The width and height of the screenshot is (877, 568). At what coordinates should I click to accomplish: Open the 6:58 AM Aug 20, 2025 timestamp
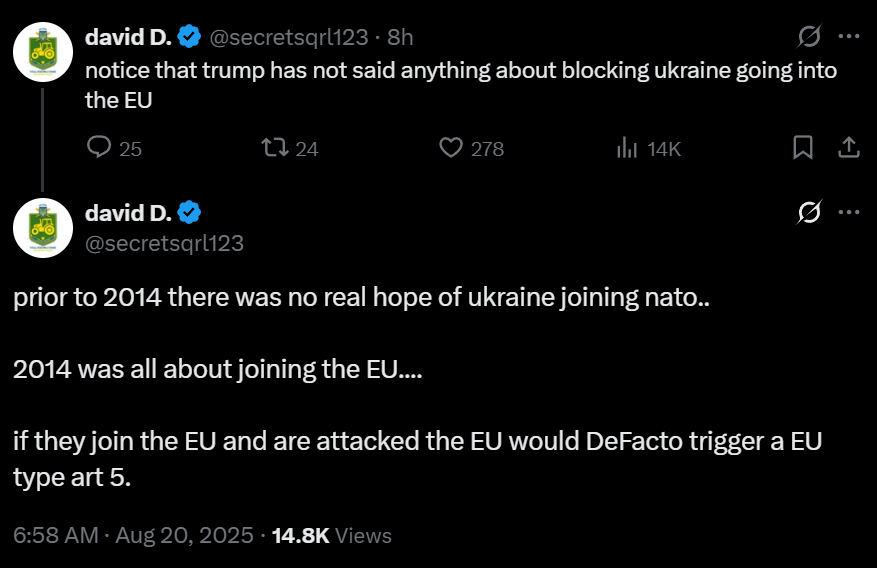[x=133, y=535]
